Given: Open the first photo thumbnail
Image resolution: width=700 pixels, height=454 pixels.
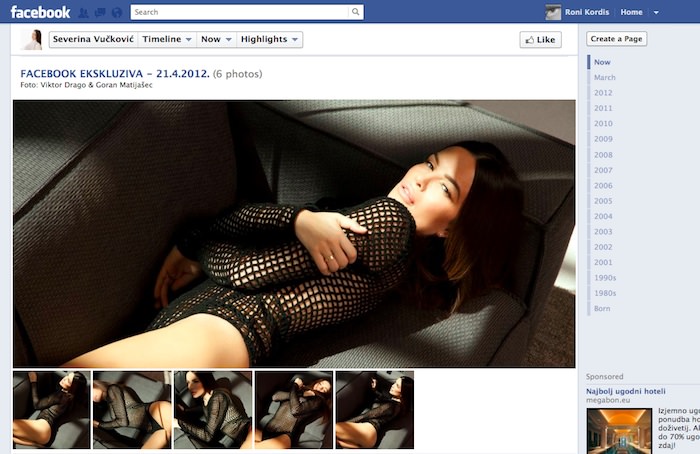Looking at the screenshot, I should tap(51, 410).
